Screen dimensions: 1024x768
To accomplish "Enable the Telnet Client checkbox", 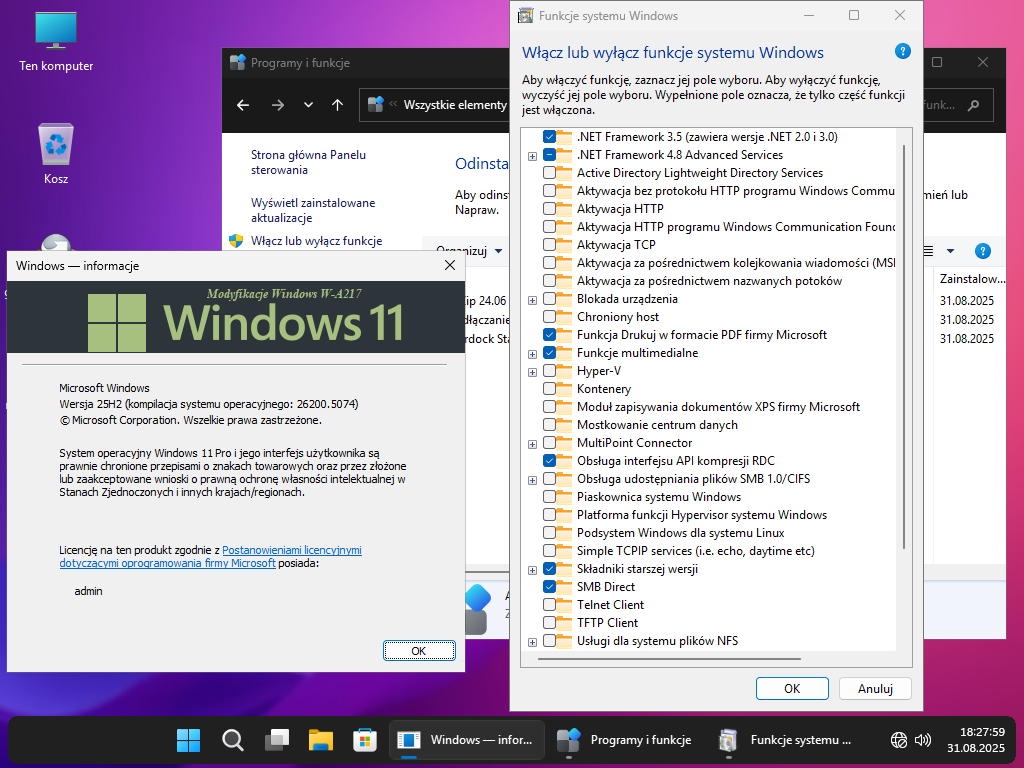I will [550, 605].
